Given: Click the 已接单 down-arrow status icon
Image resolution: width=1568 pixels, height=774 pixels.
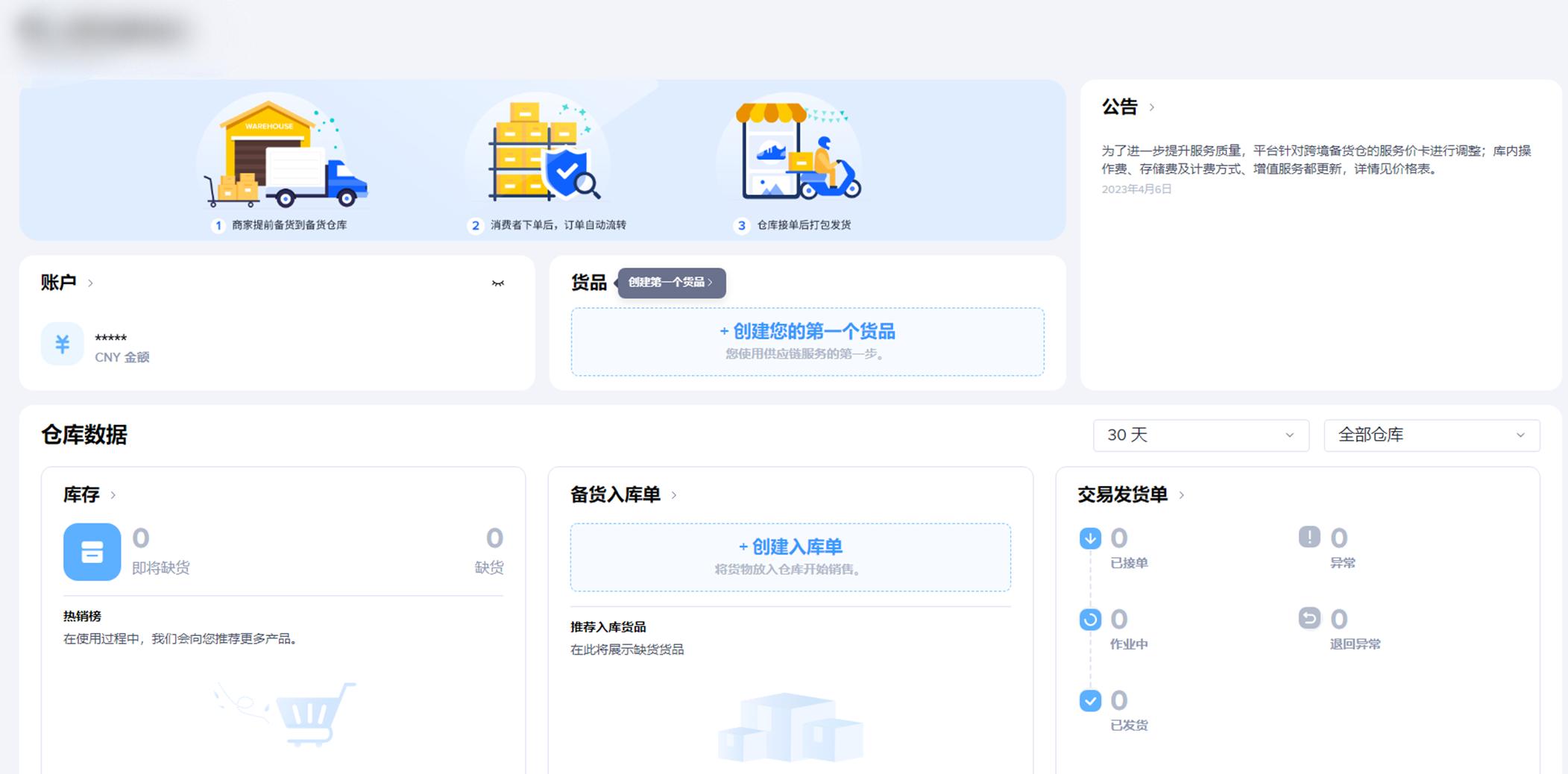Looking at the screenshot, I should point(1089,538).
